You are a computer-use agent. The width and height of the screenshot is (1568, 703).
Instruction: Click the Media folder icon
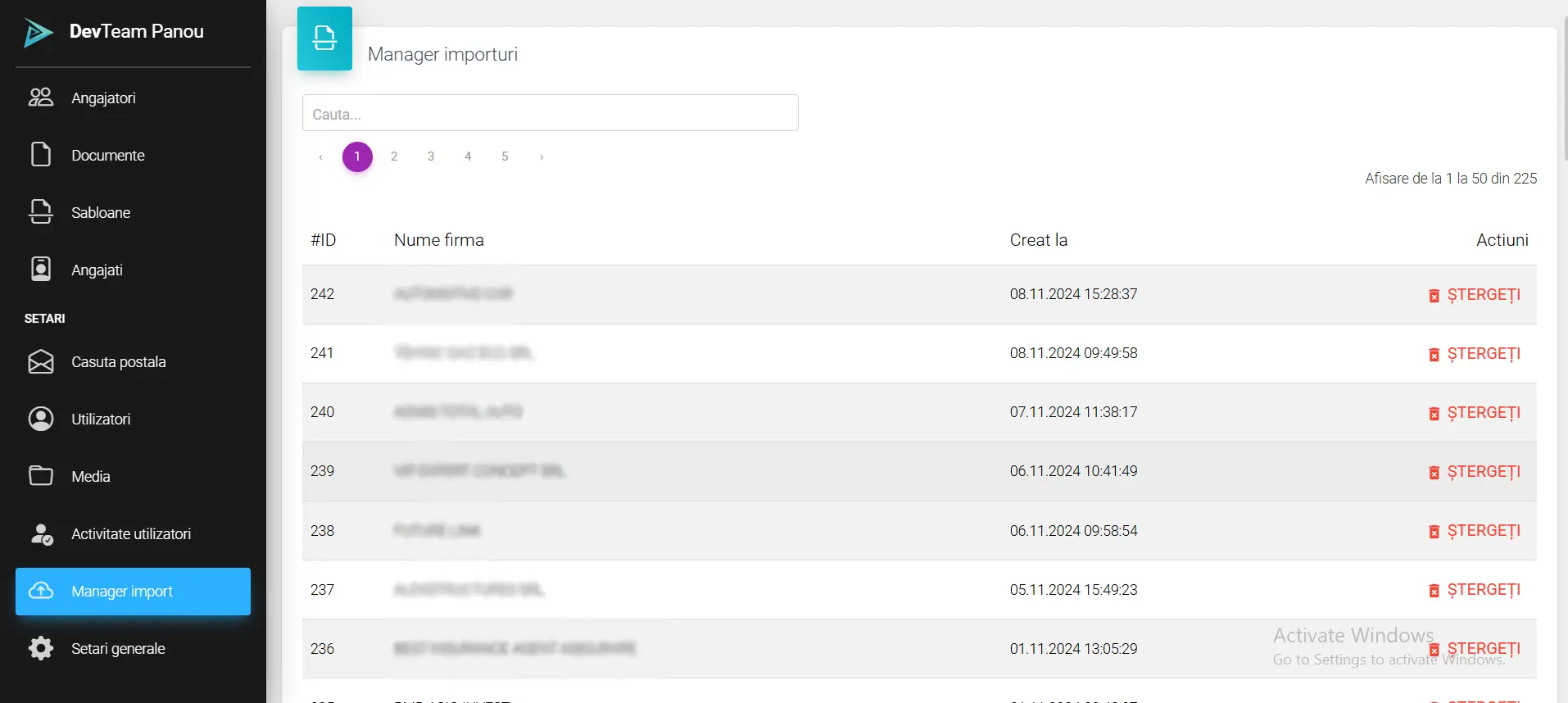click(x=41, y=476)
